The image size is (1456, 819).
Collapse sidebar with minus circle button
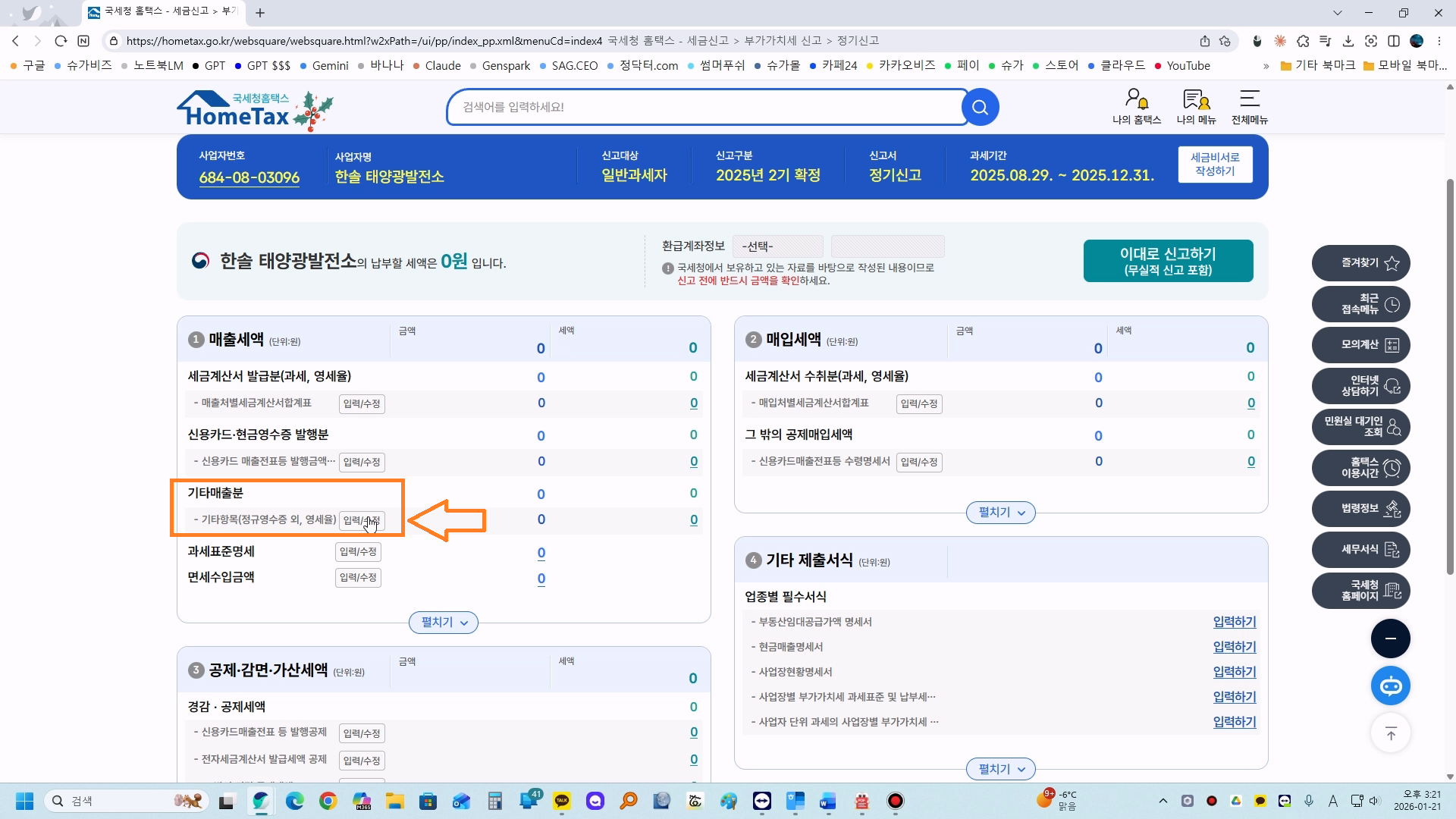point(1390,639)
